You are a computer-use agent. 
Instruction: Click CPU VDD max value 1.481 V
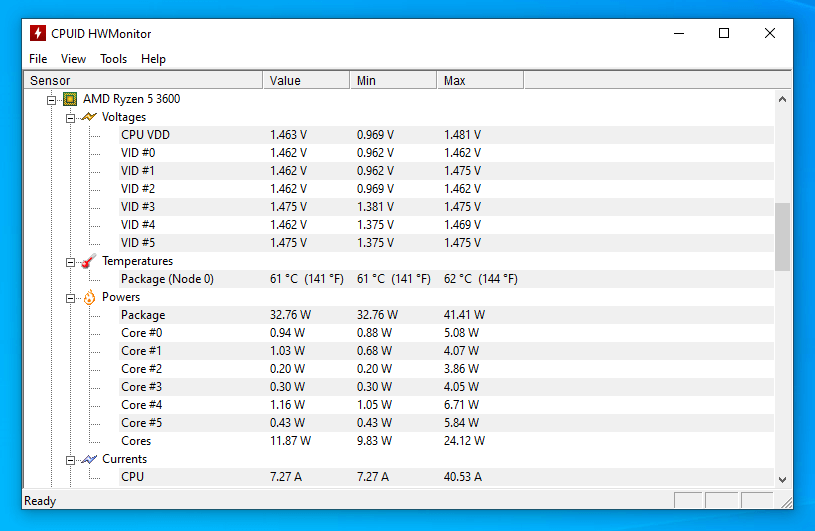[463, 135]
